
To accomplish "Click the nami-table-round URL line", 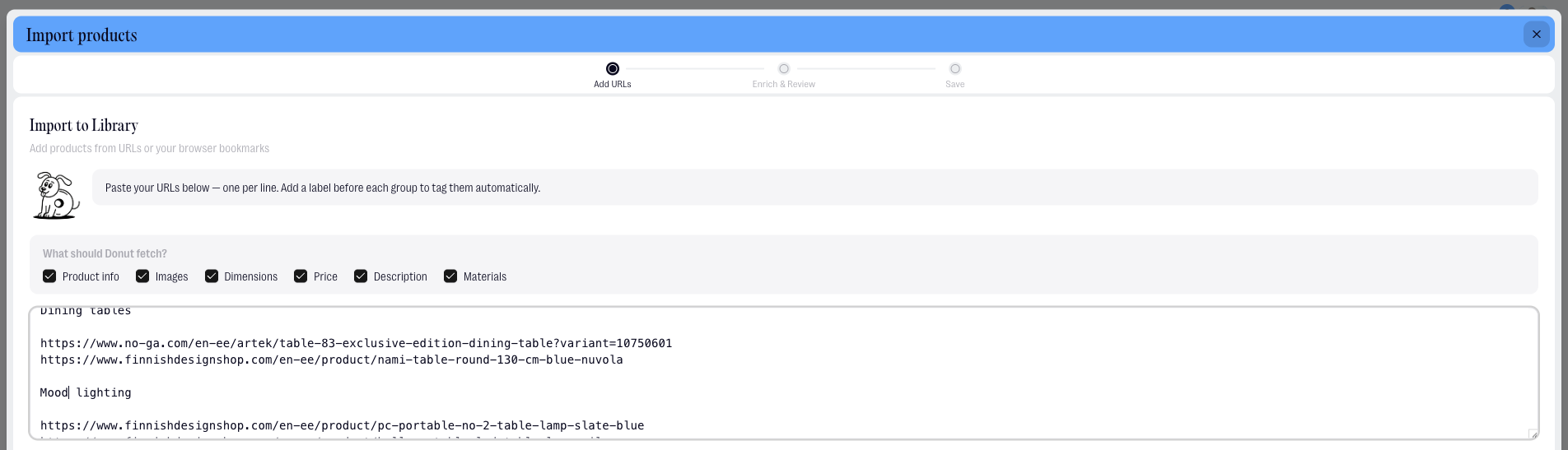I will 332,360.
